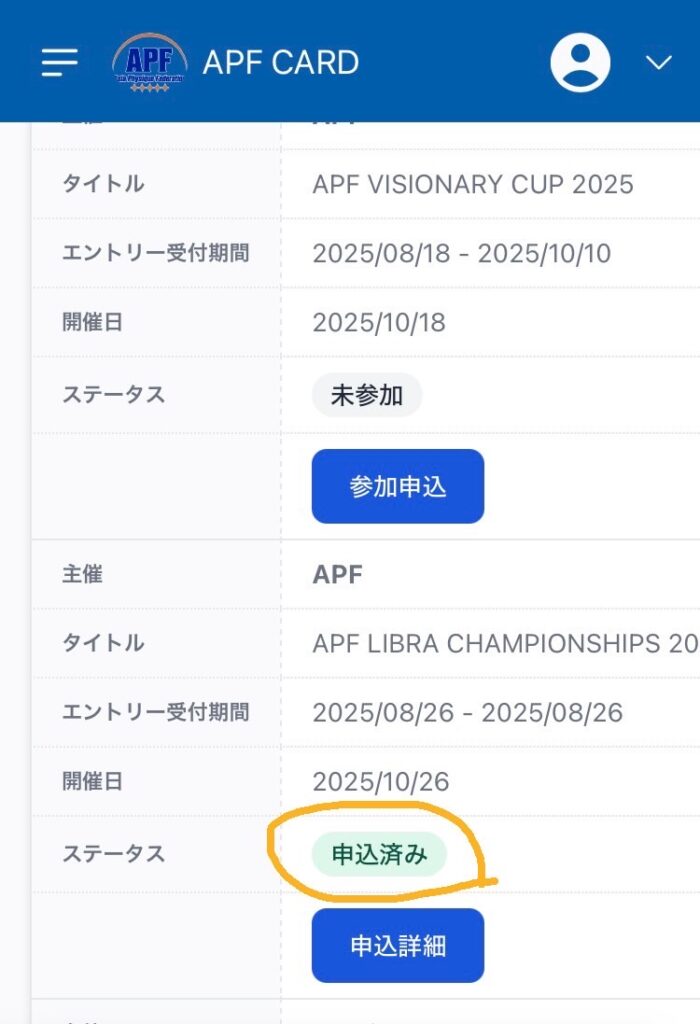
Task: Expand the account dropdown chevron
Action: pyautogui.click(x=658, y=62)
